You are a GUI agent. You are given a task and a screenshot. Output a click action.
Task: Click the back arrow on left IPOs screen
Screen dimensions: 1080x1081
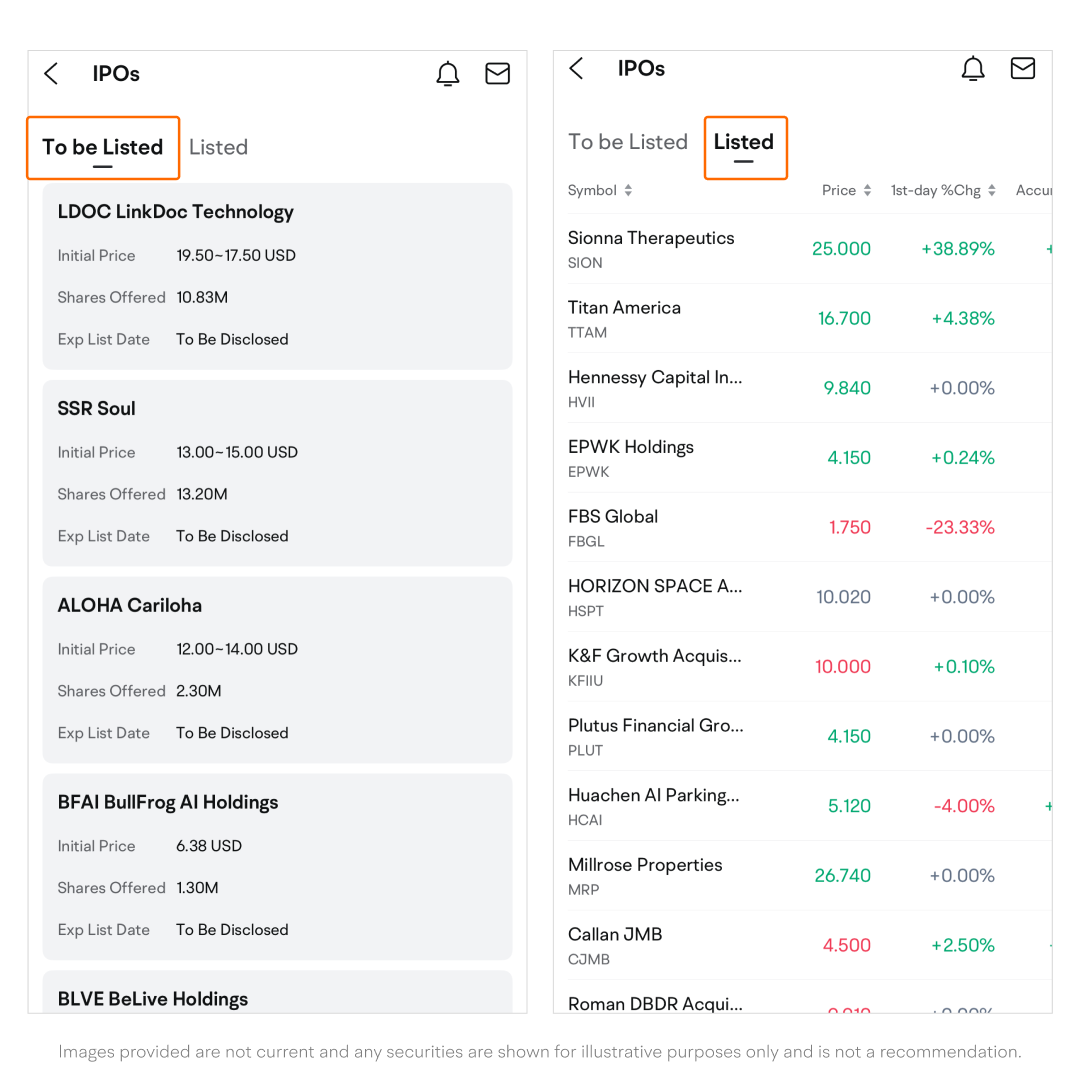coord(52,74)
